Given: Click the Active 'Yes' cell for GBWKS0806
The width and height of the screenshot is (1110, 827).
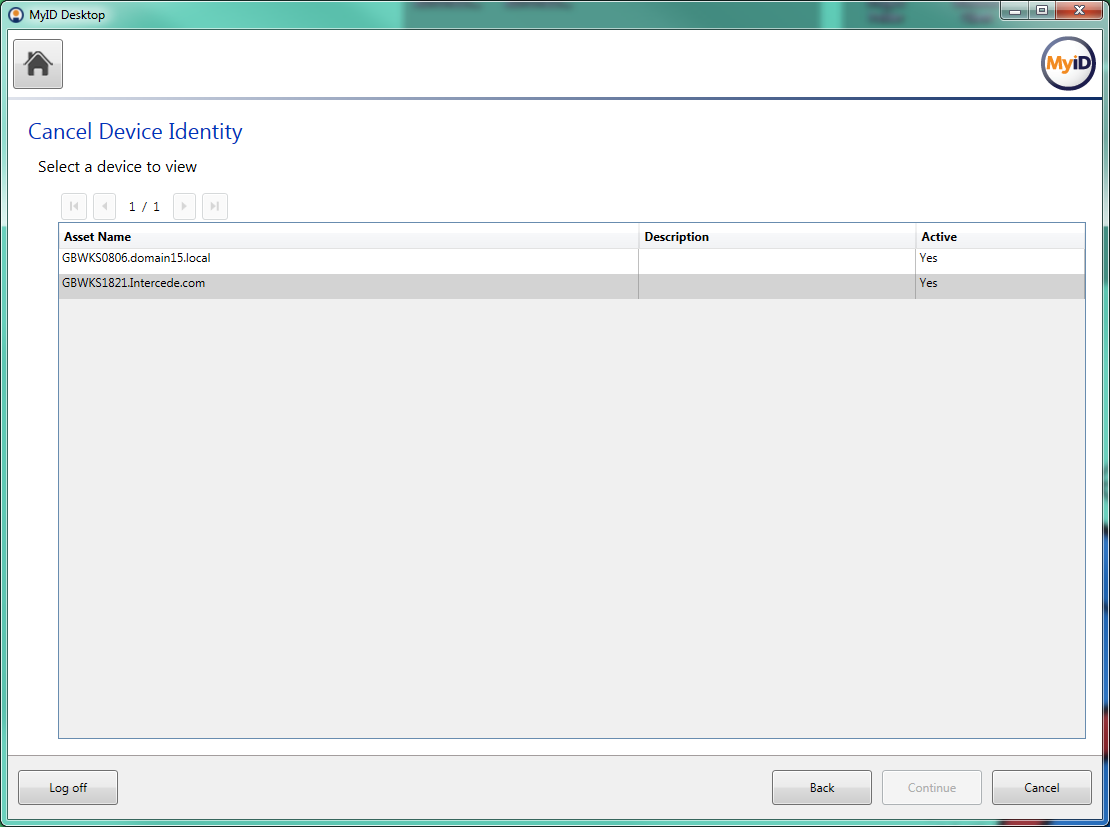Looking at the screenshot, I should coord(929,258).
